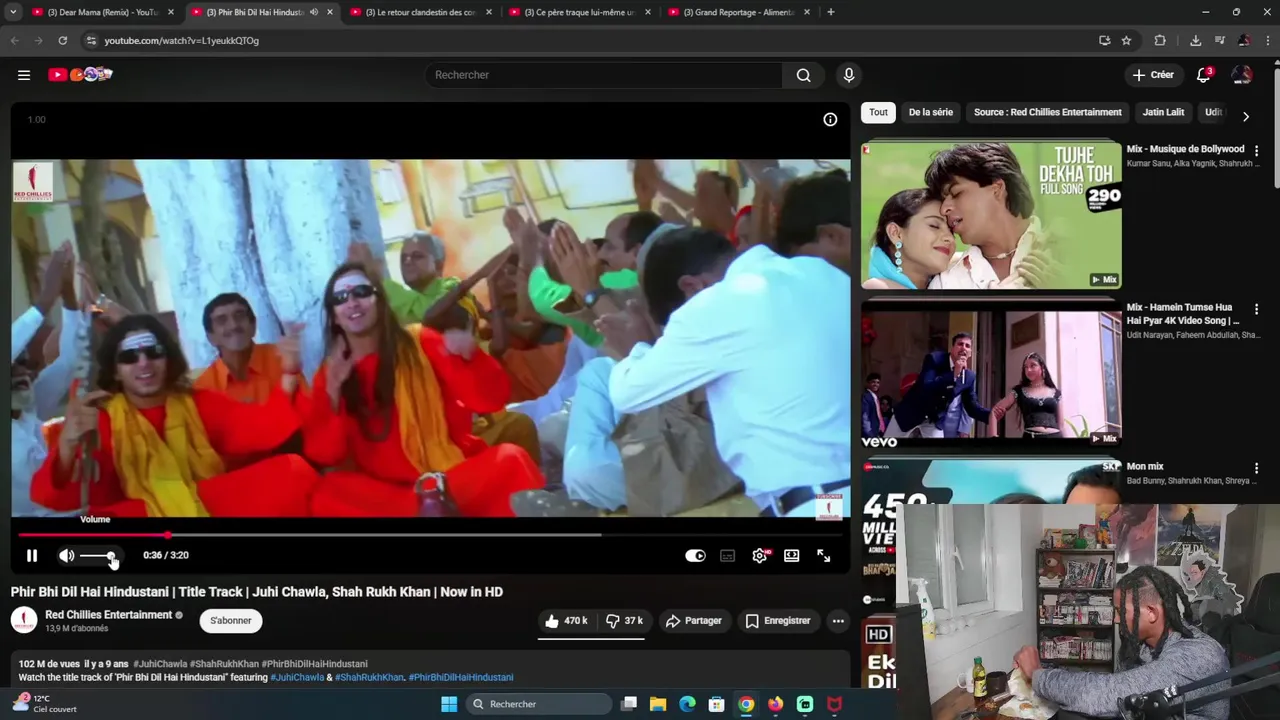Open Chrome downloads icon

[1195, 41]
